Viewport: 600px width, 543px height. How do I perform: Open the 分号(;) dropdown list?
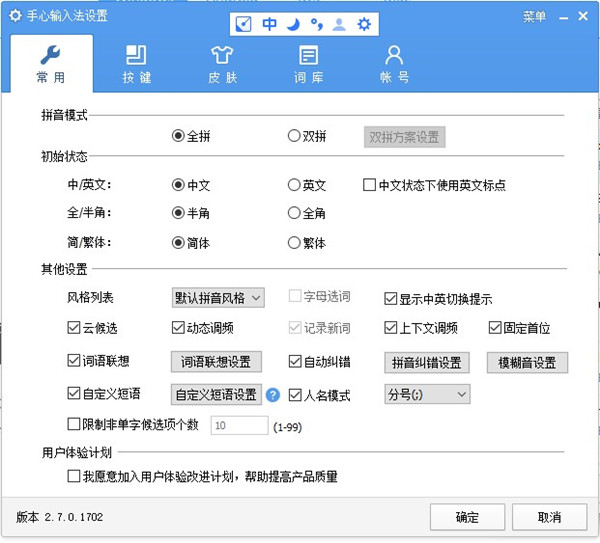(x=426, y=395)
